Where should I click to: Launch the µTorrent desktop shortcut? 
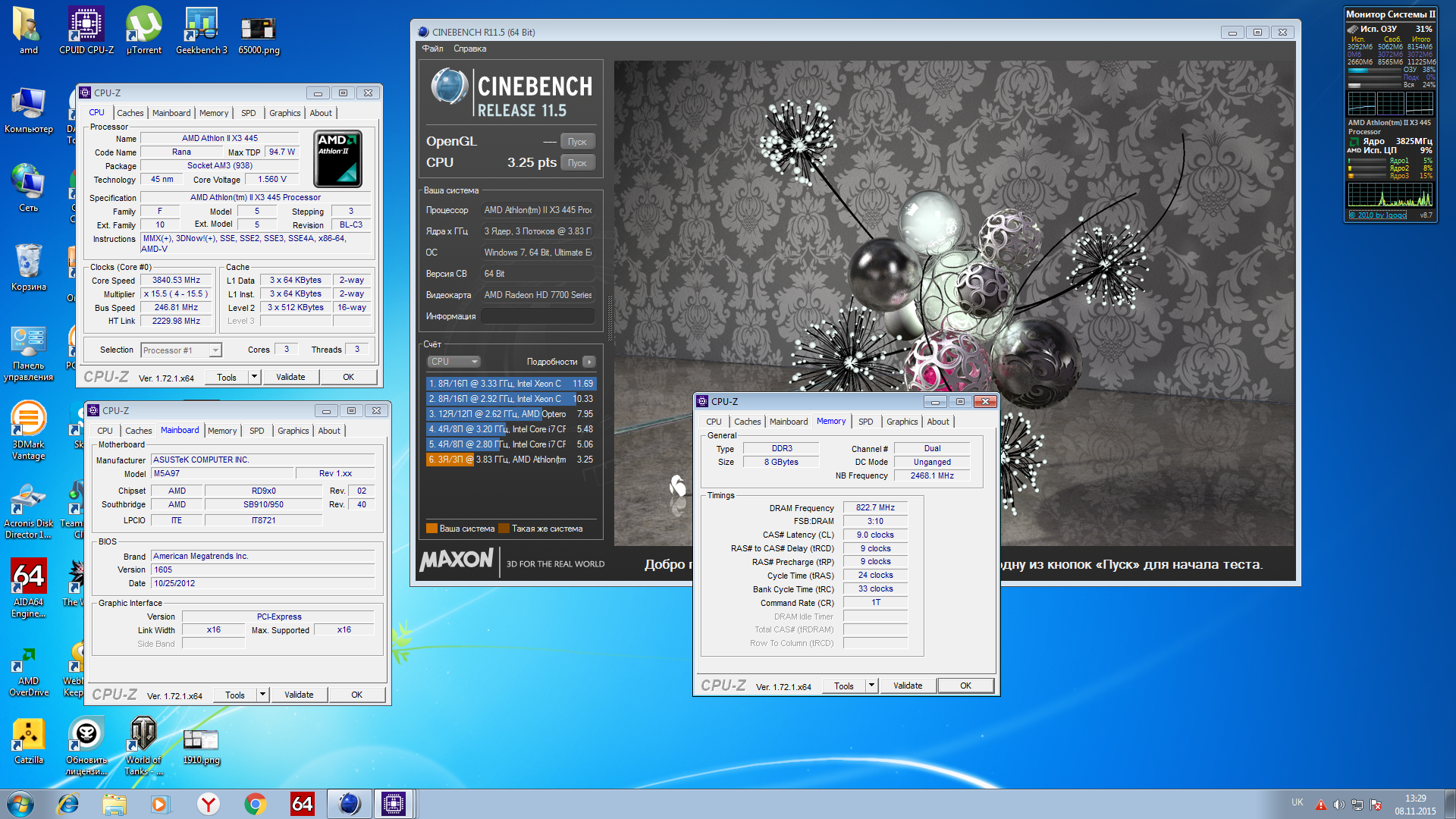pyautogui.click(x=143, y=30)
